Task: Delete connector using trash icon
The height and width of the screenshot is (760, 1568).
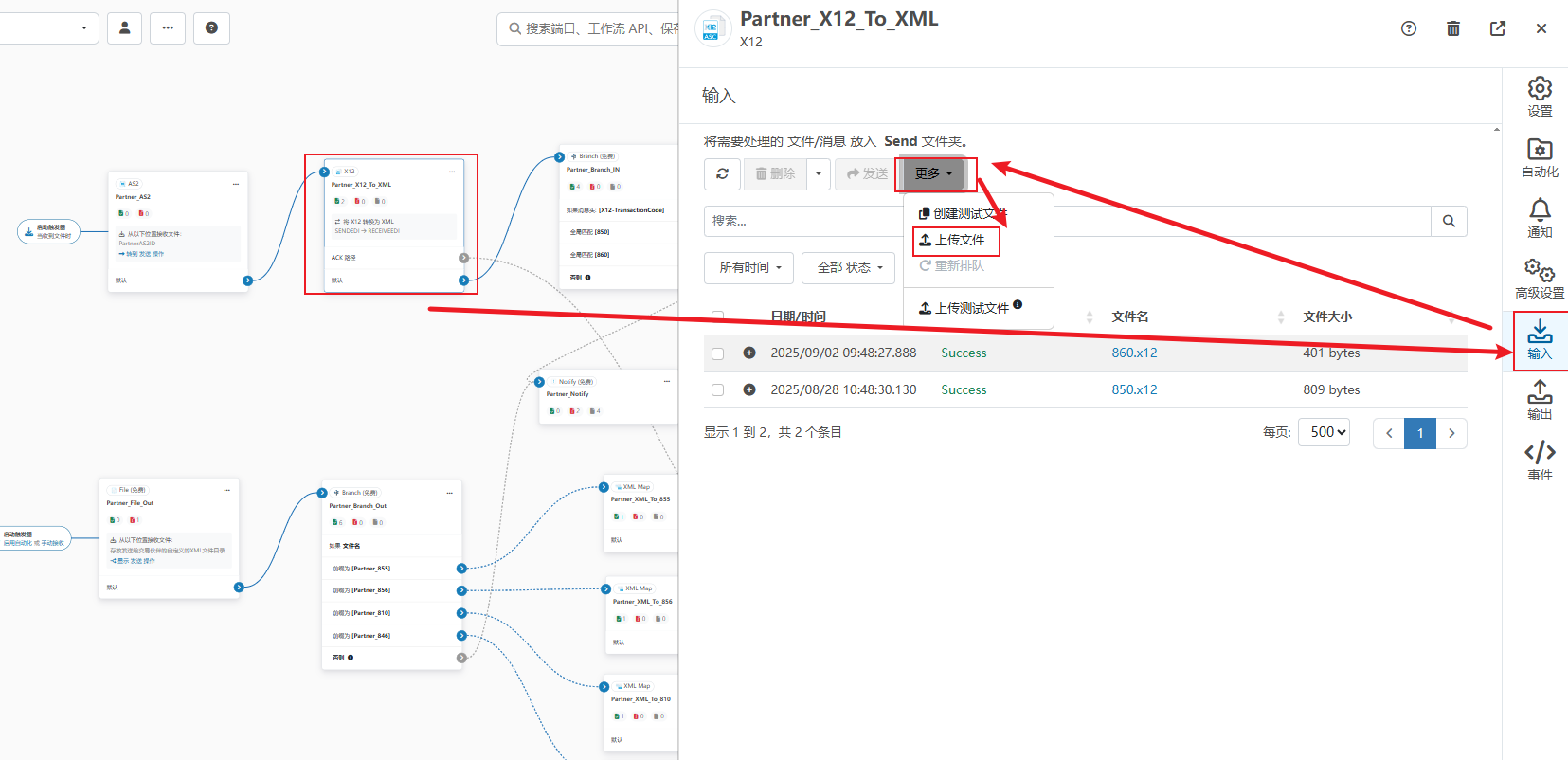Action: pyautogui.click(x=1452, y=28)
